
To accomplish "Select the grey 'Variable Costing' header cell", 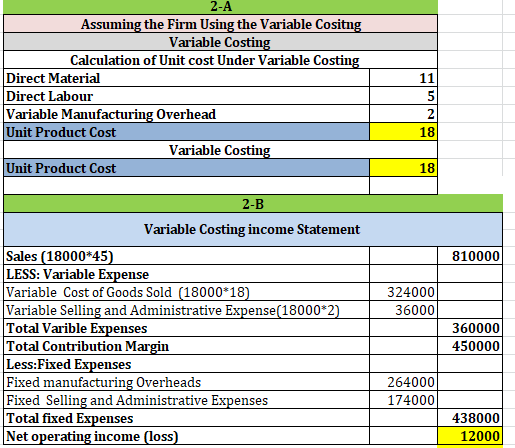I will (220, 42).
